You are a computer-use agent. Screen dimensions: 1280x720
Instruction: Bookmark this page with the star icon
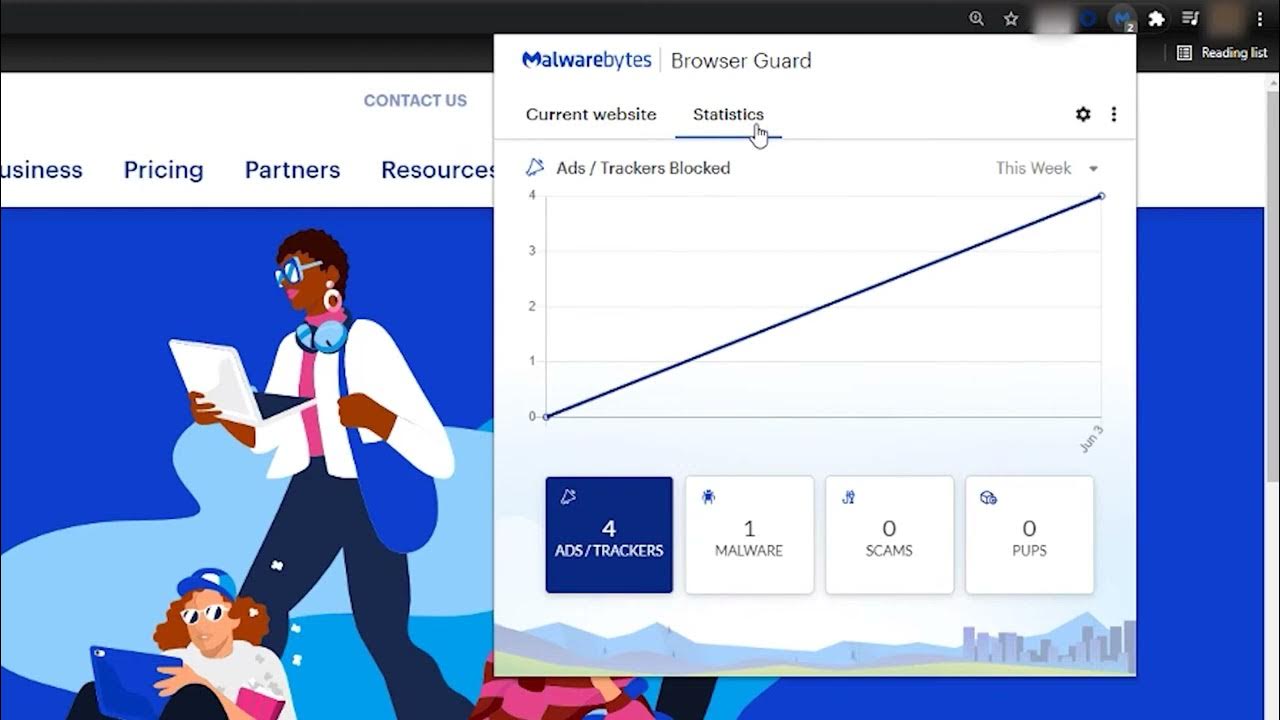pyautogui.click(x=1011, y=18)
